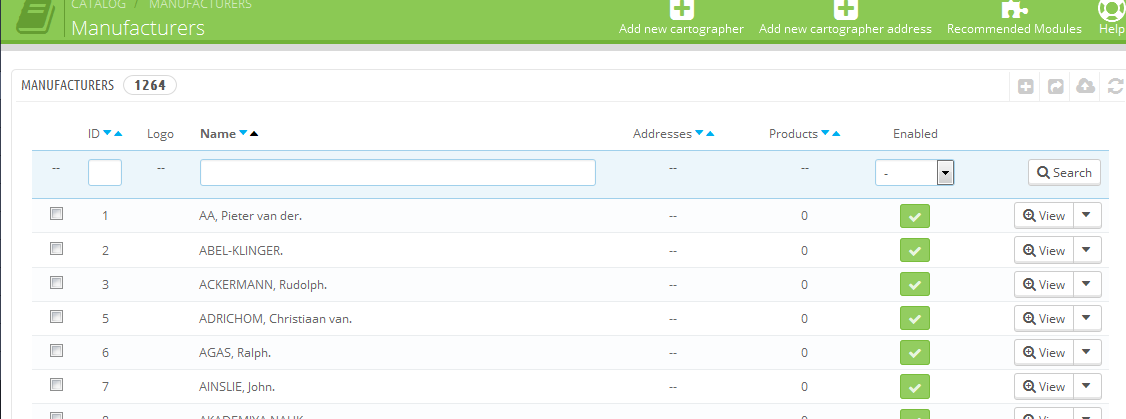
Task: Toggle enabled status for ABEL-KLINGER
Action: 915,251
